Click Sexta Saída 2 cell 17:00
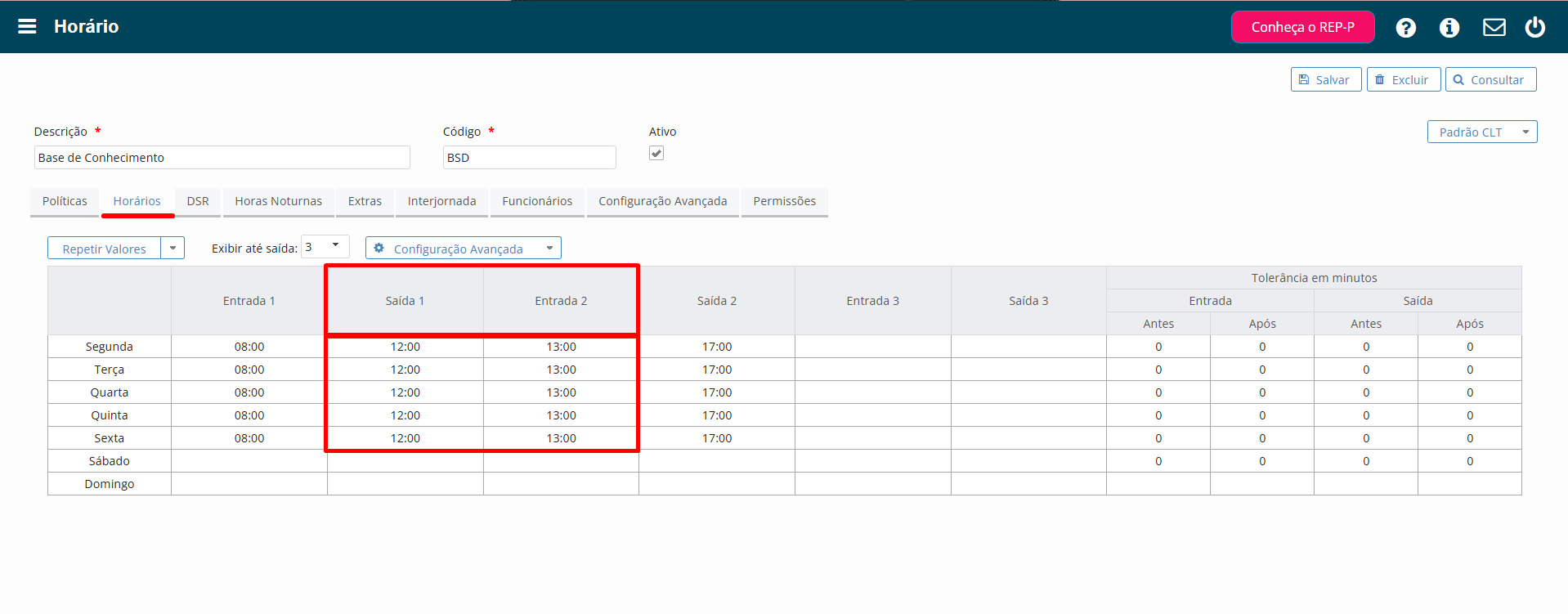The image size is (1568, 614). pyautogui.click(x=717, y=438)
